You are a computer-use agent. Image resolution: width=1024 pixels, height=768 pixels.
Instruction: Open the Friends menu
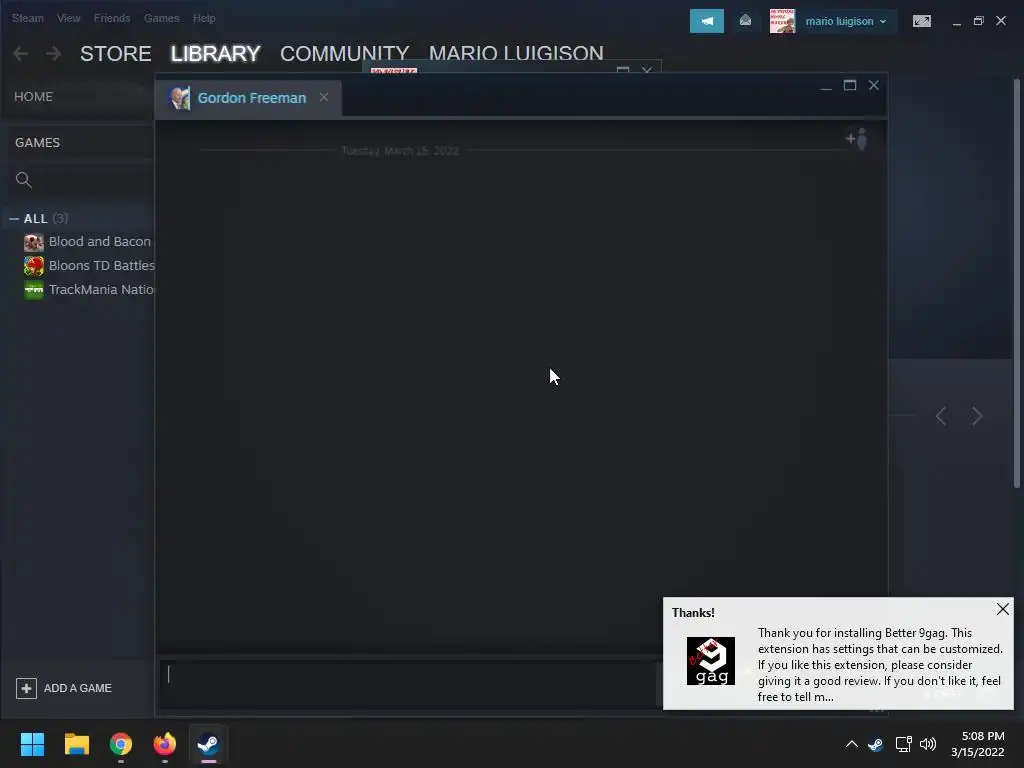click(112, 18)
